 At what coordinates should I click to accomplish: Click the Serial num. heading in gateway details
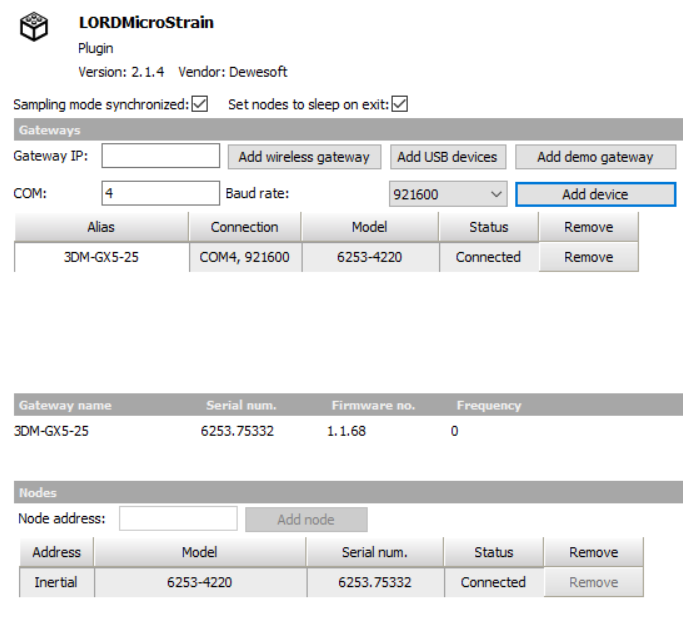(x=241, y=406)
